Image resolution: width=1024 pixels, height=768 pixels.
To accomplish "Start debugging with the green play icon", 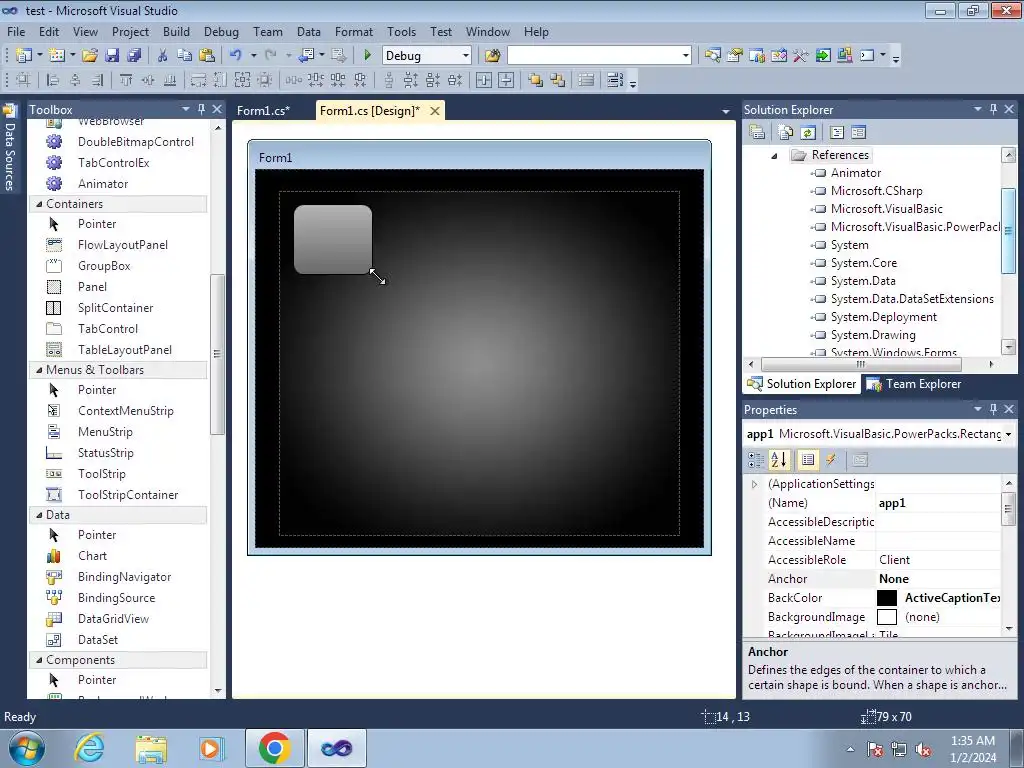I will [x=367, y=56].
